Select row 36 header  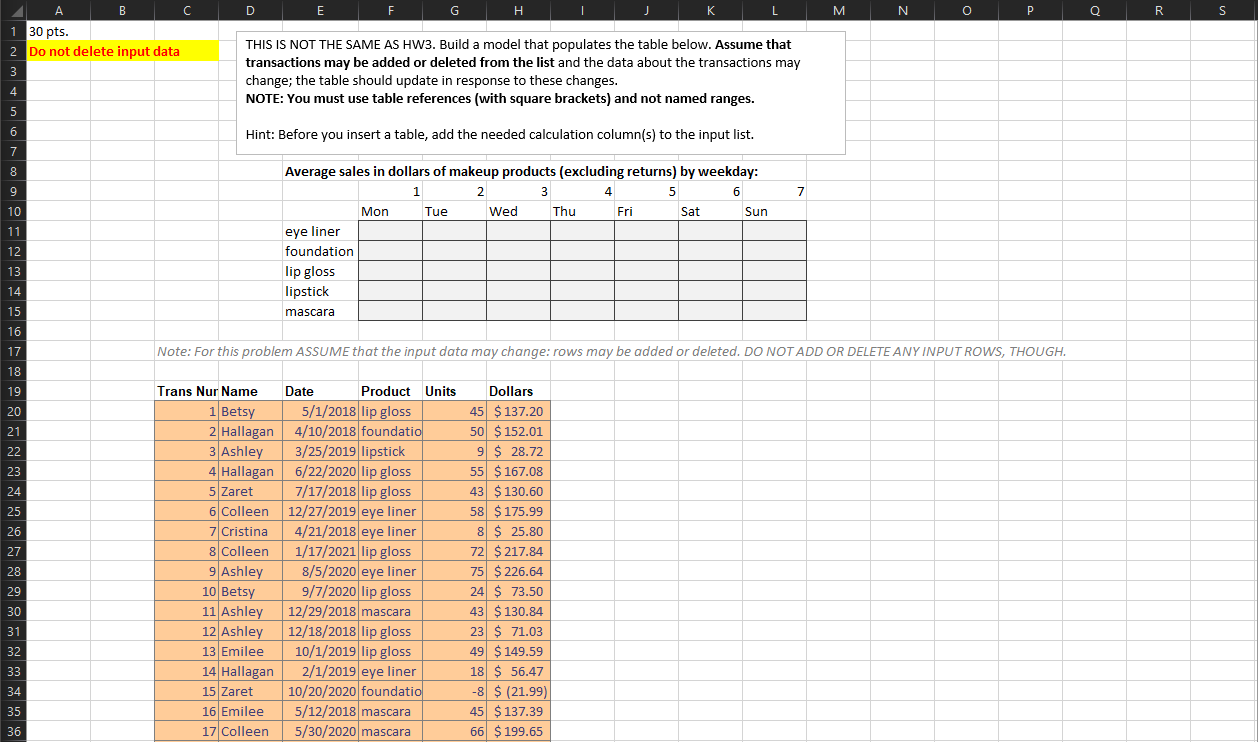coord(13,731)
